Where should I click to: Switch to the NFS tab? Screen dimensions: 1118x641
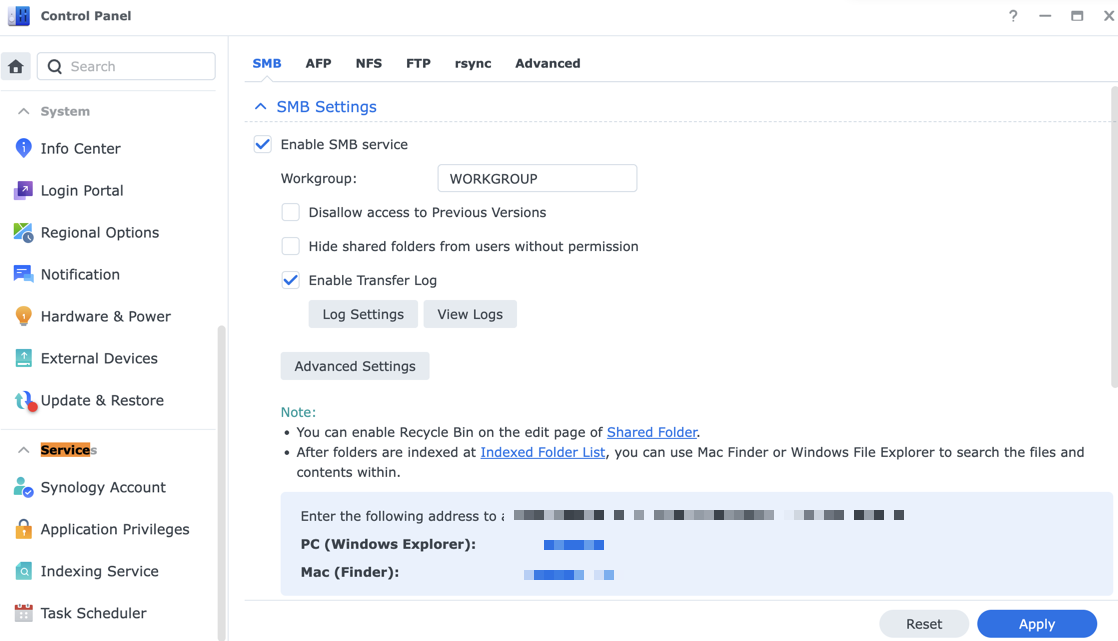(x=368, y=63)
